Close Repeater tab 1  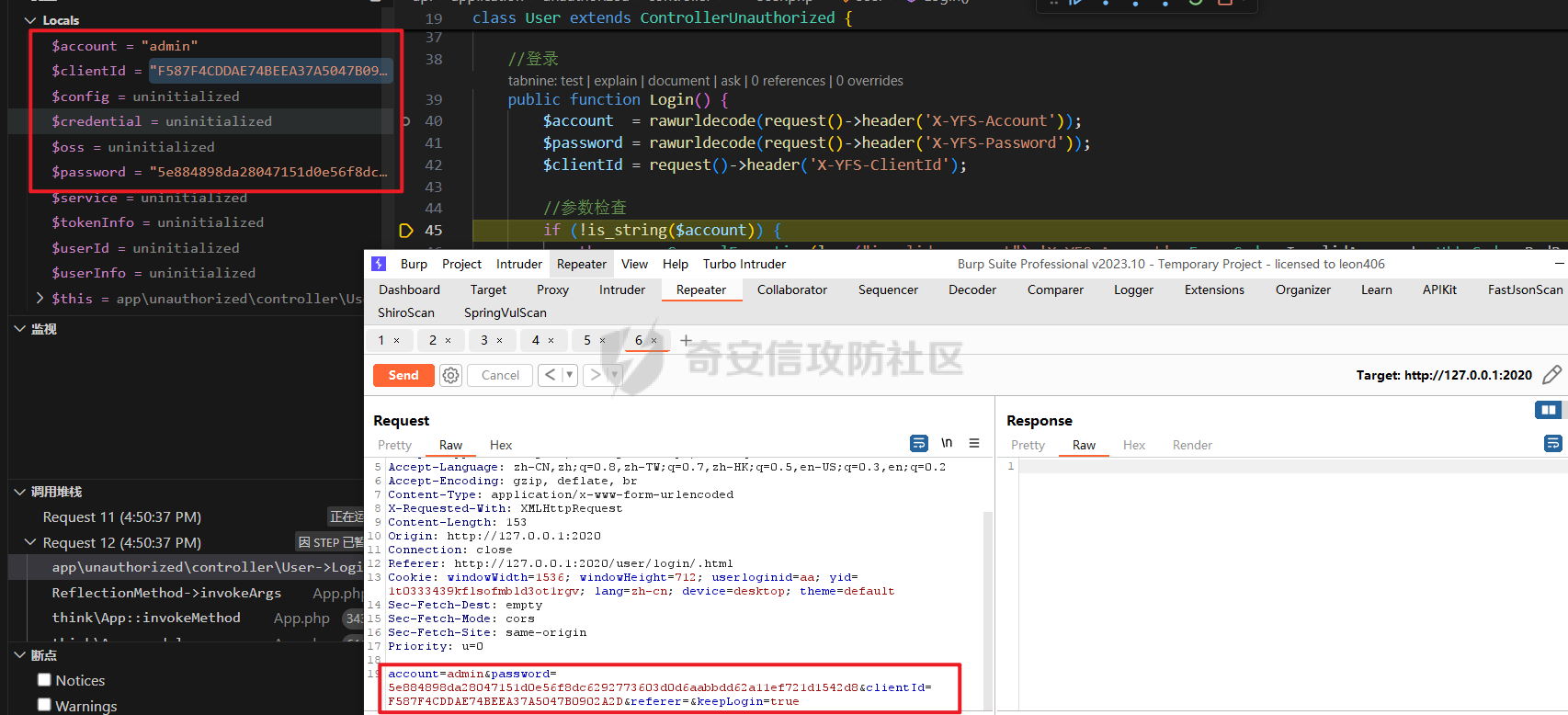[397, 341]
